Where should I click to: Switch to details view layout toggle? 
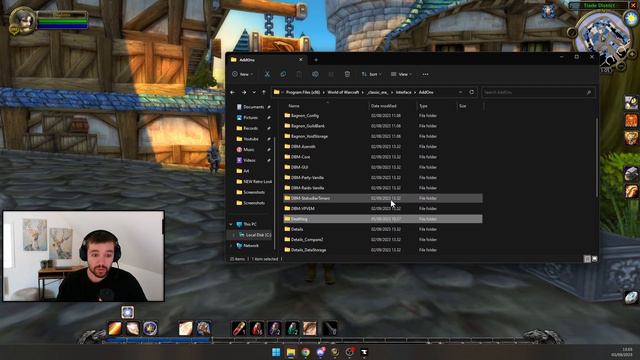pos(587,259)
